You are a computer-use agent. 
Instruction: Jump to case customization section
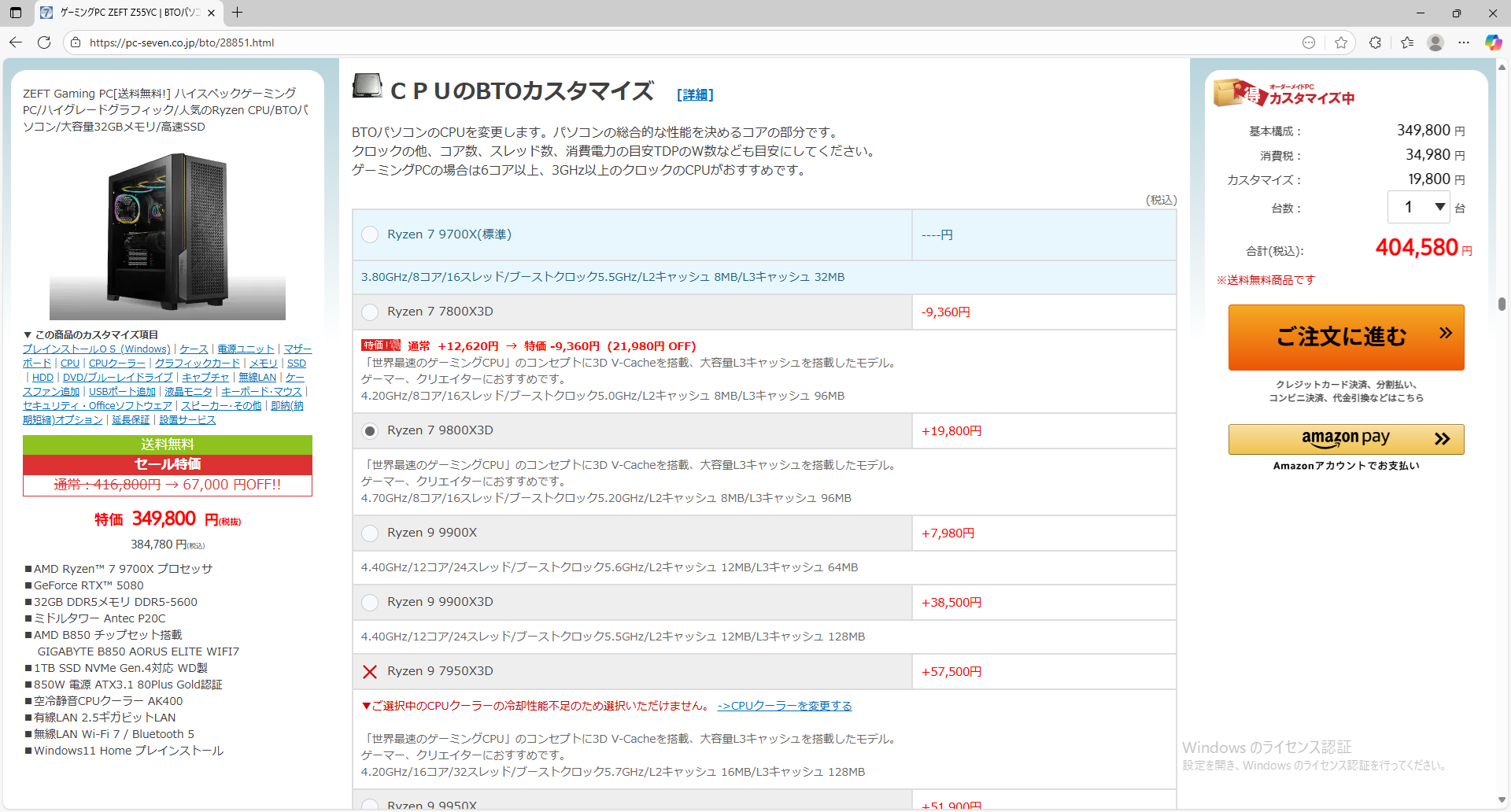point(194,349)
